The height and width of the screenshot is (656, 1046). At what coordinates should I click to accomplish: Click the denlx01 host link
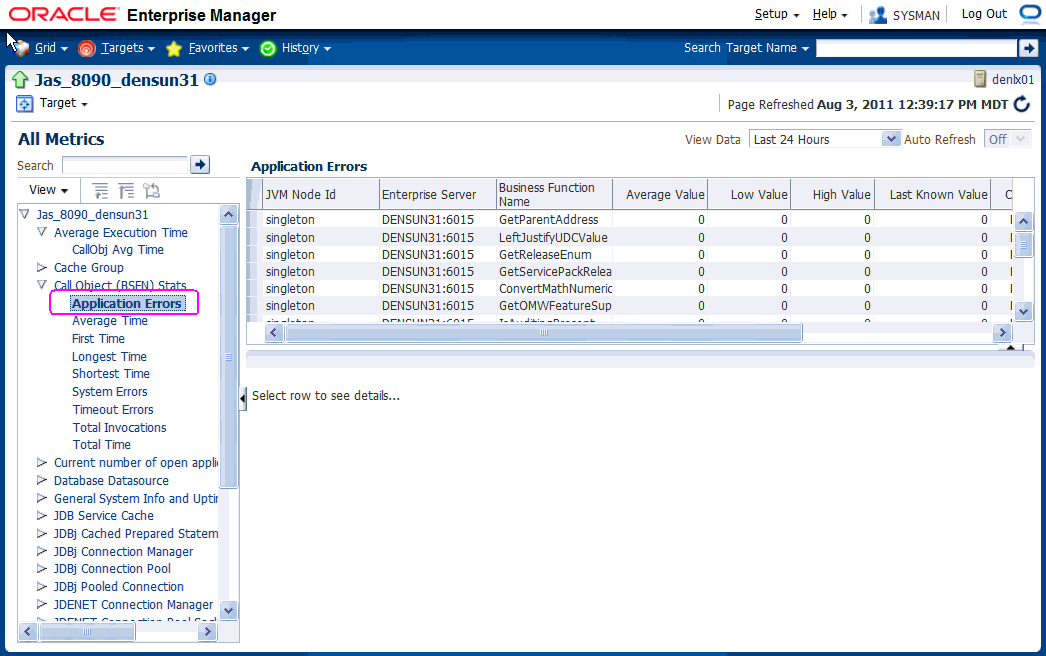coord(1013,79)
